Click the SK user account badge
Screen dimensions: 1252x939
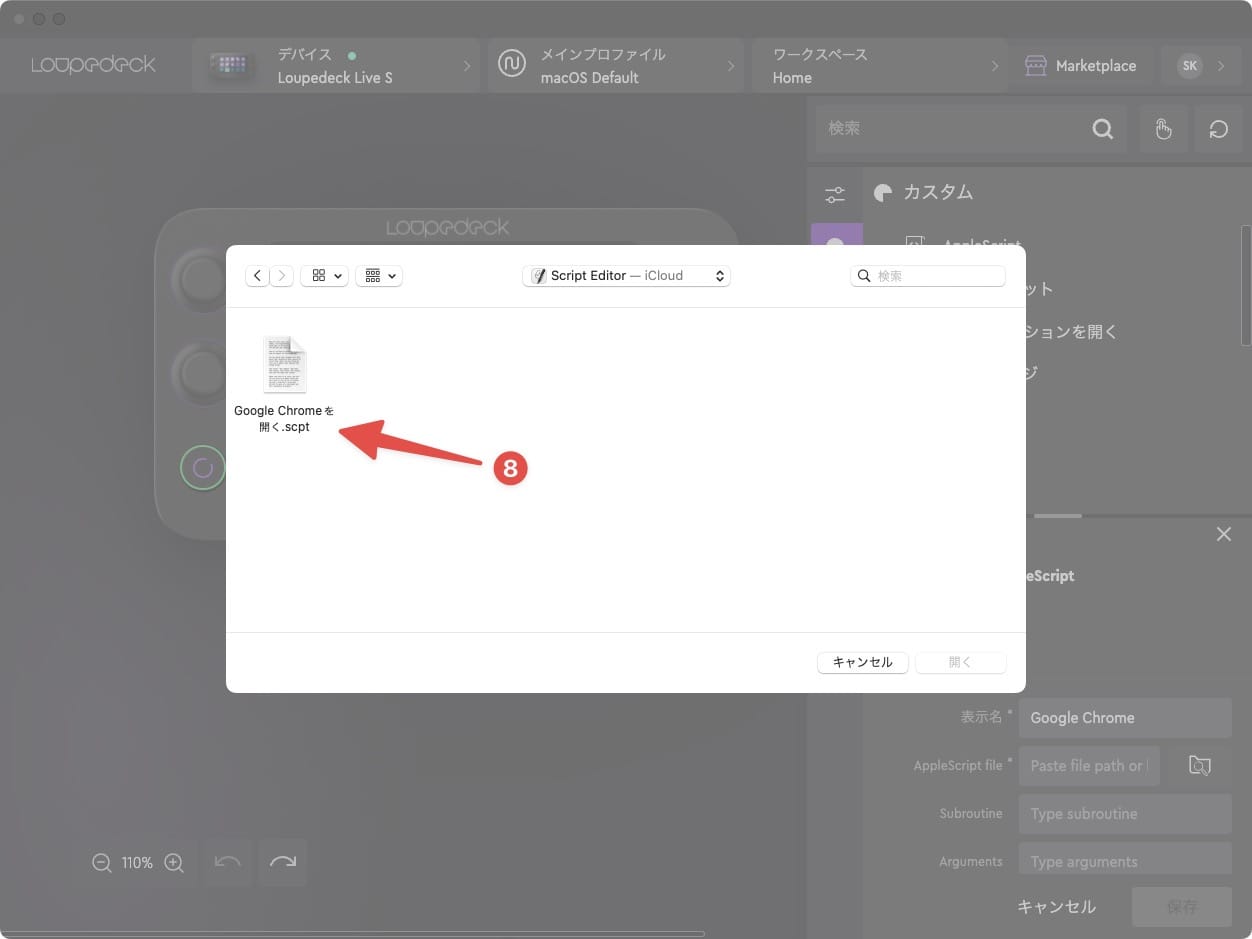1190,66
